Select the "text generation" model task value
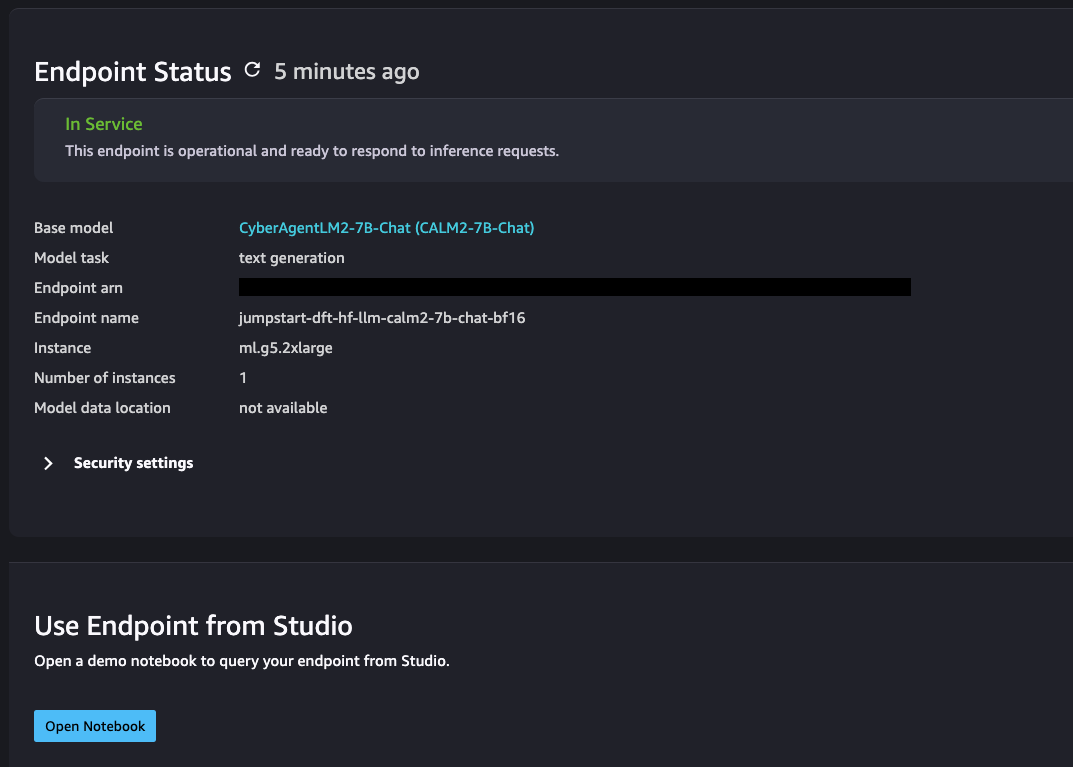The width and height of the screenshot is (1073, 767). coord(292,258)
